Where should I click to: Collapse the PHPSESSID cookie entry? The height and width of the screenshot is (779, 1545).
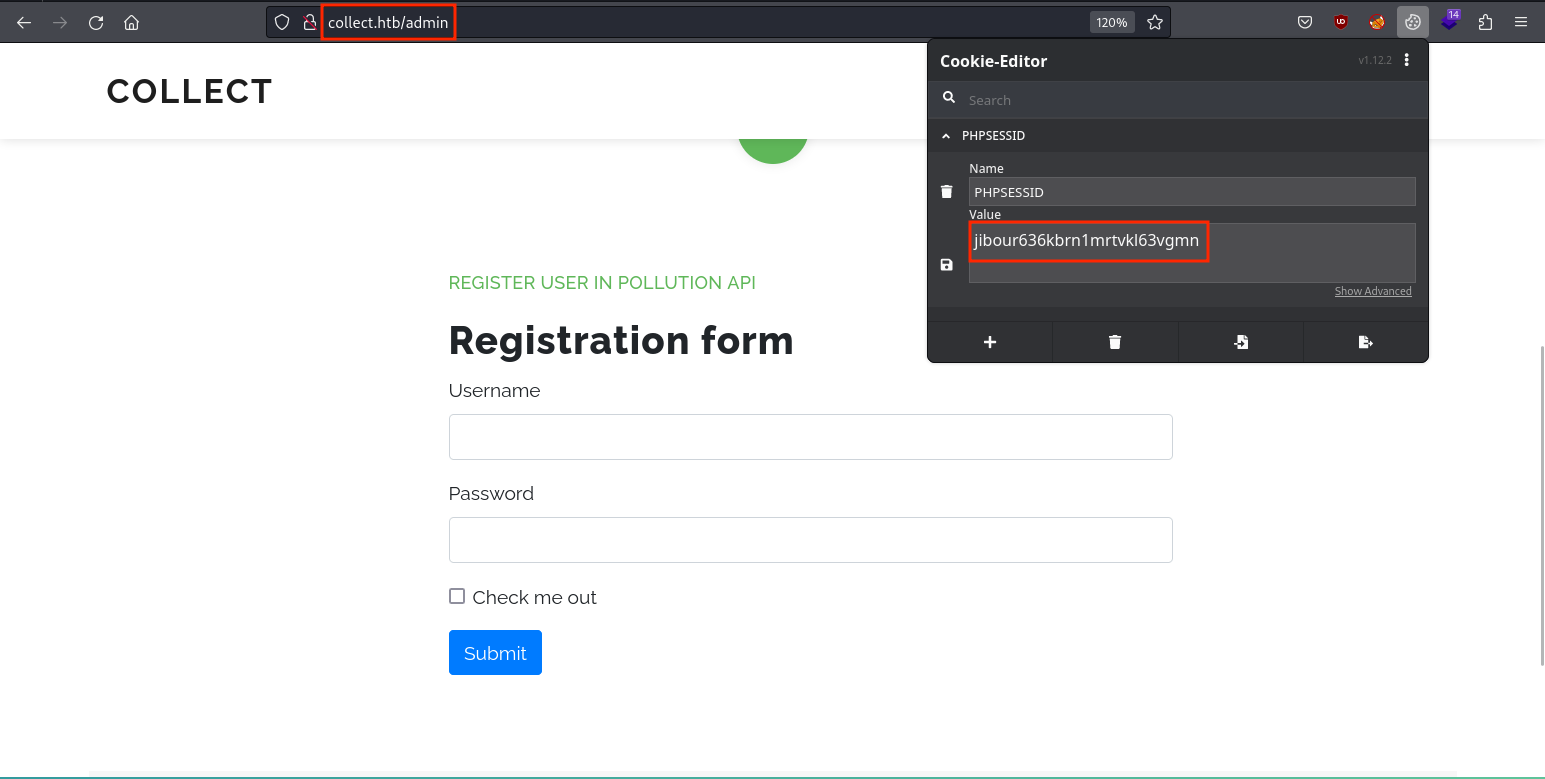[946, 135]
